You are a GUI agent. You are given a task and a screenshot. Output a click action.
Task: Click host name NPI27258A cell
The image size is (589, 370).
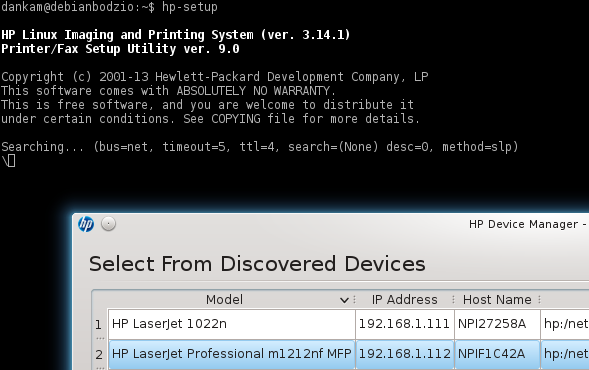pos(497,324)
